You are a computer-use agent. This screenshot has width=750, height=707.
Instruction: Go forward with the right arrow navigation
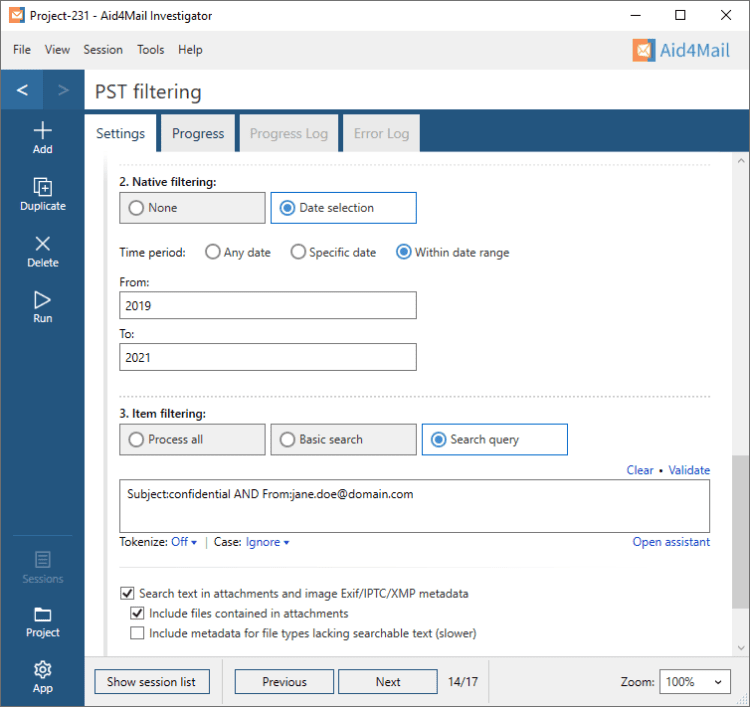[x=63, y=89]
